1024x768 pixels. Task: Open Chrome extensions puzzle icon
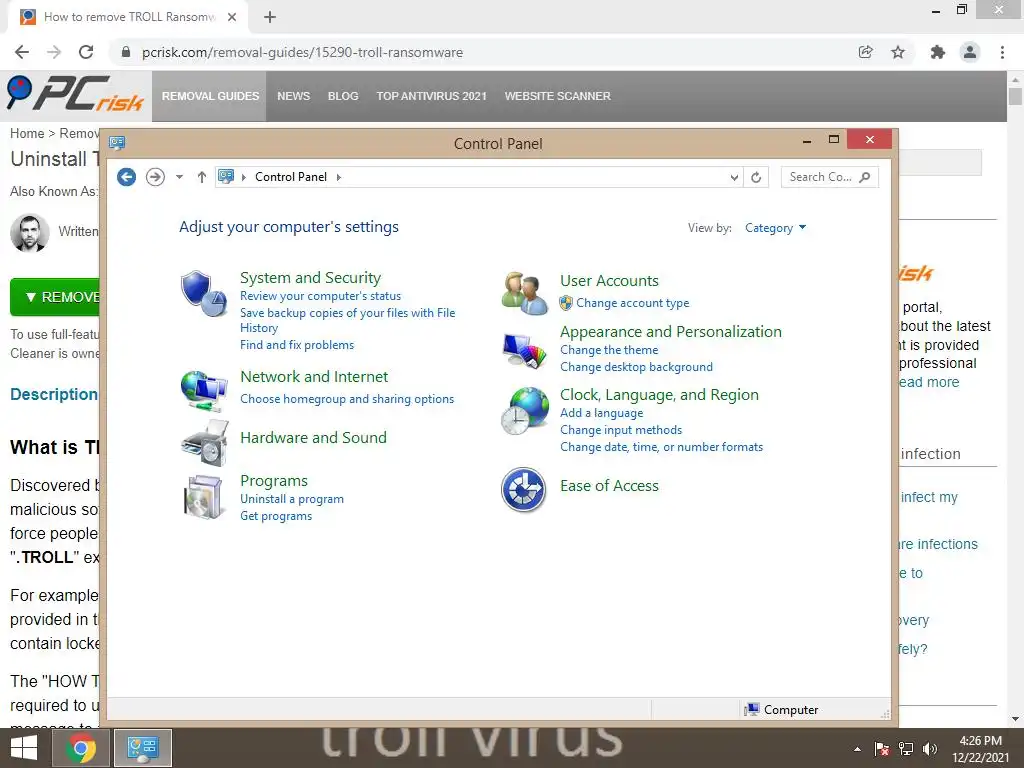coord(938,52)
